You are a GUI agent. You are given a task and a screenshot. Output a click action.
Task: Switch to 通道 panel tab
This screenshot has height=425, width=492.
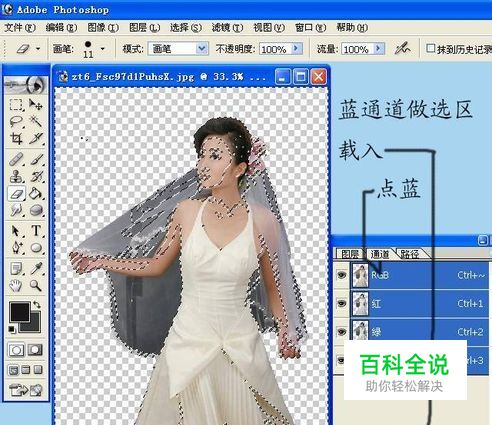[380, 254]
